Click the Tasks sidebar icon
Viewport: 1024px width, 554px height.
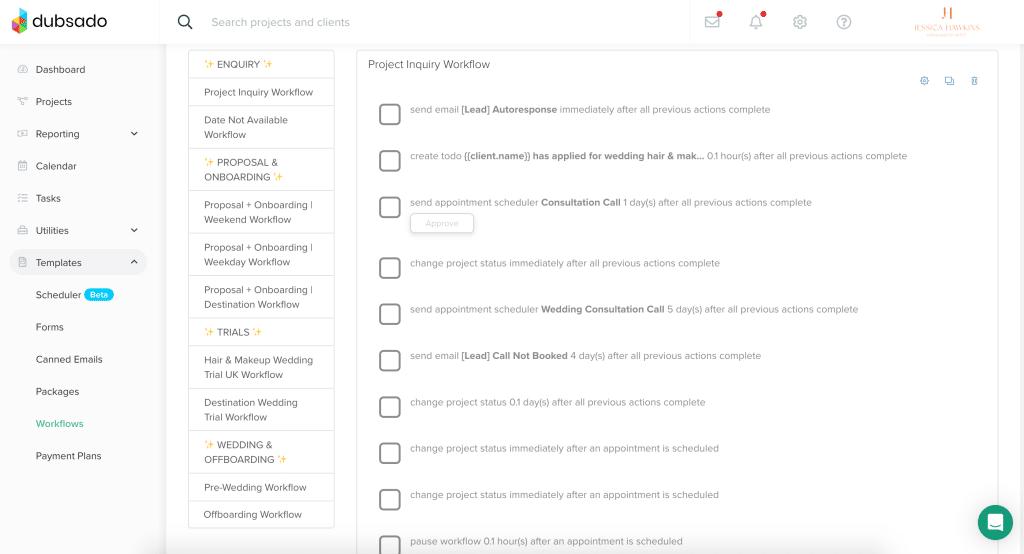(x=23, y=198)
